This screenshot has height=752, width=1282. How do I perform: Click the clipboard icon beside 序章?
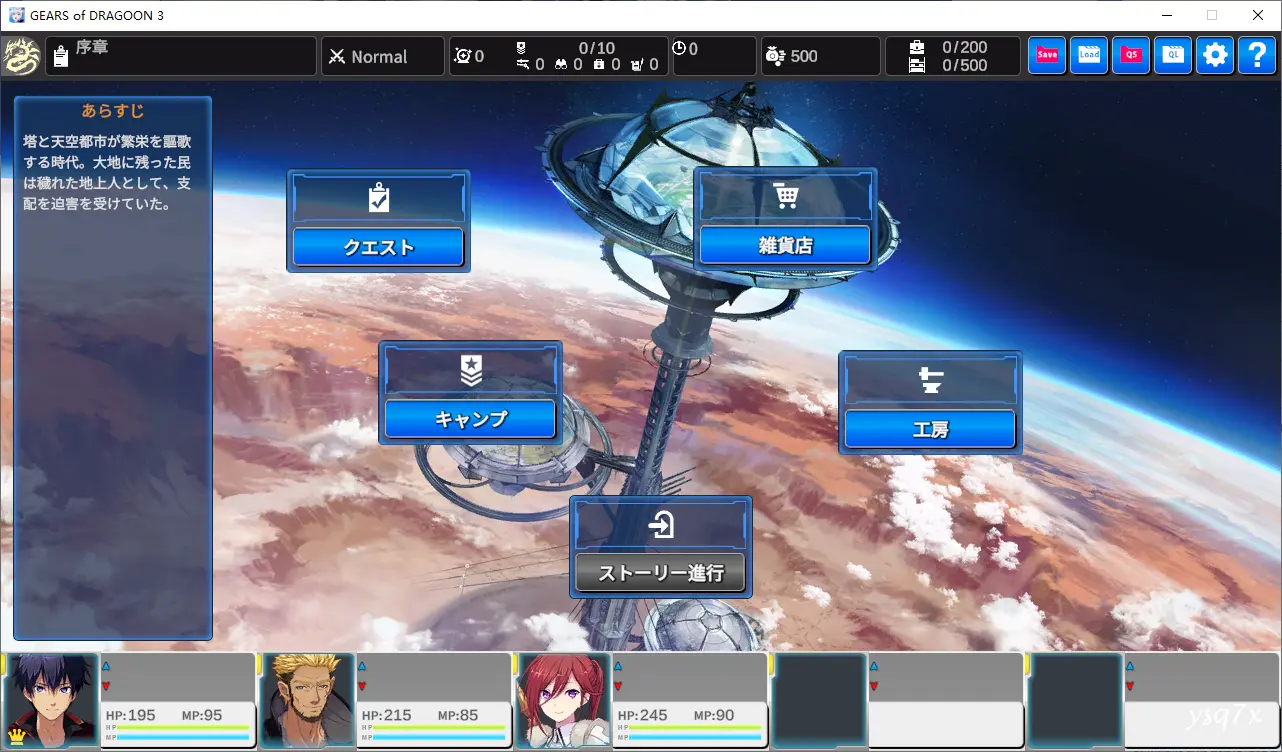[61, 57]
